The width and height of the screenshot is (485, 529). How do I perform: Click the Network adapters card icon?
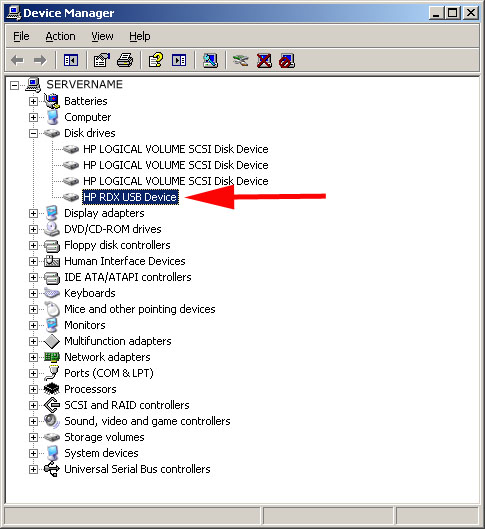(52, 357)
